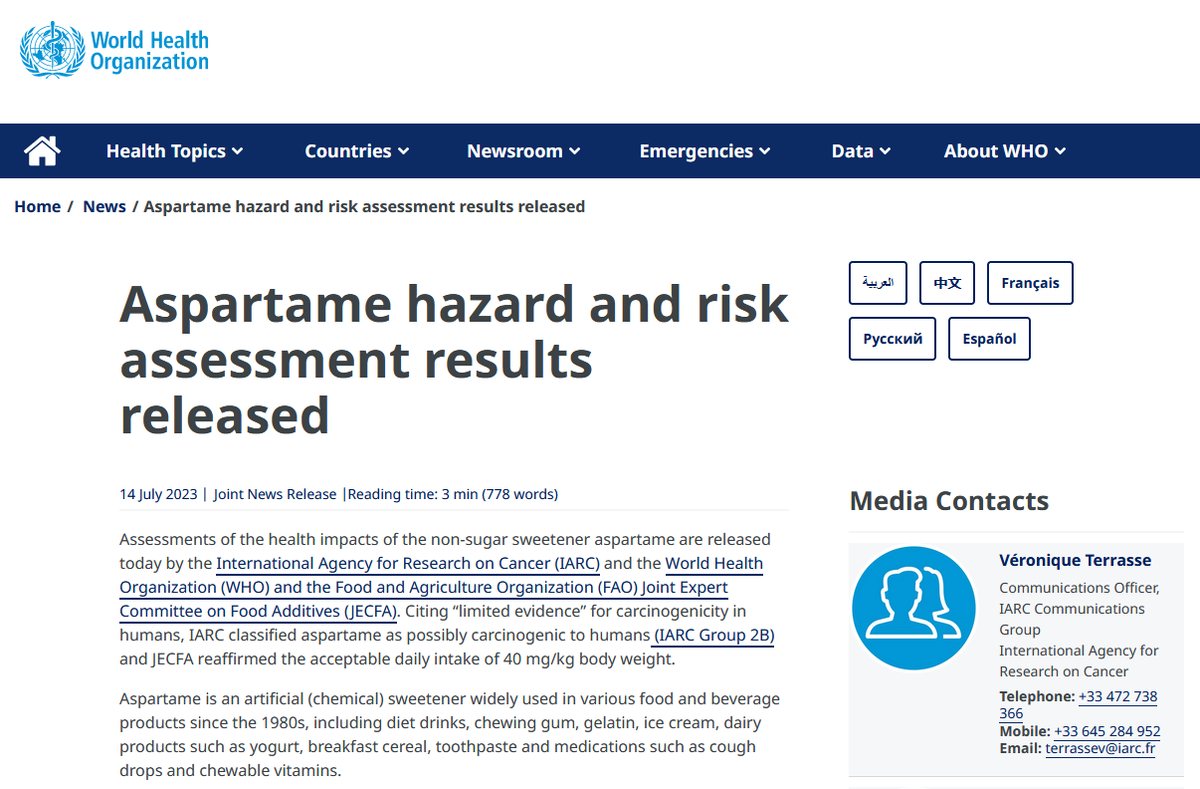Expand the About WHO chevron arrow
The height and width of the screenshot is (789, 1200).
point(1060,152)
